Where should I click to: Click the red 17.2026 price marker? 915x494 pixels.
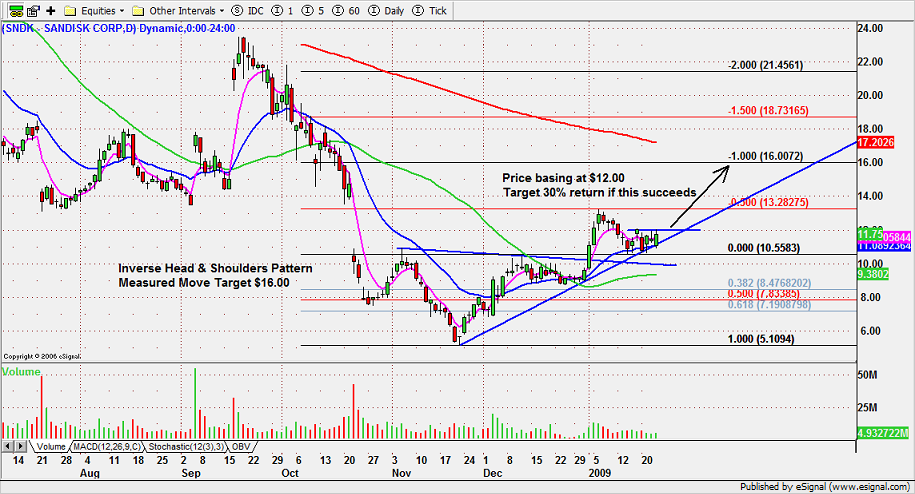[x=875, y=142]
